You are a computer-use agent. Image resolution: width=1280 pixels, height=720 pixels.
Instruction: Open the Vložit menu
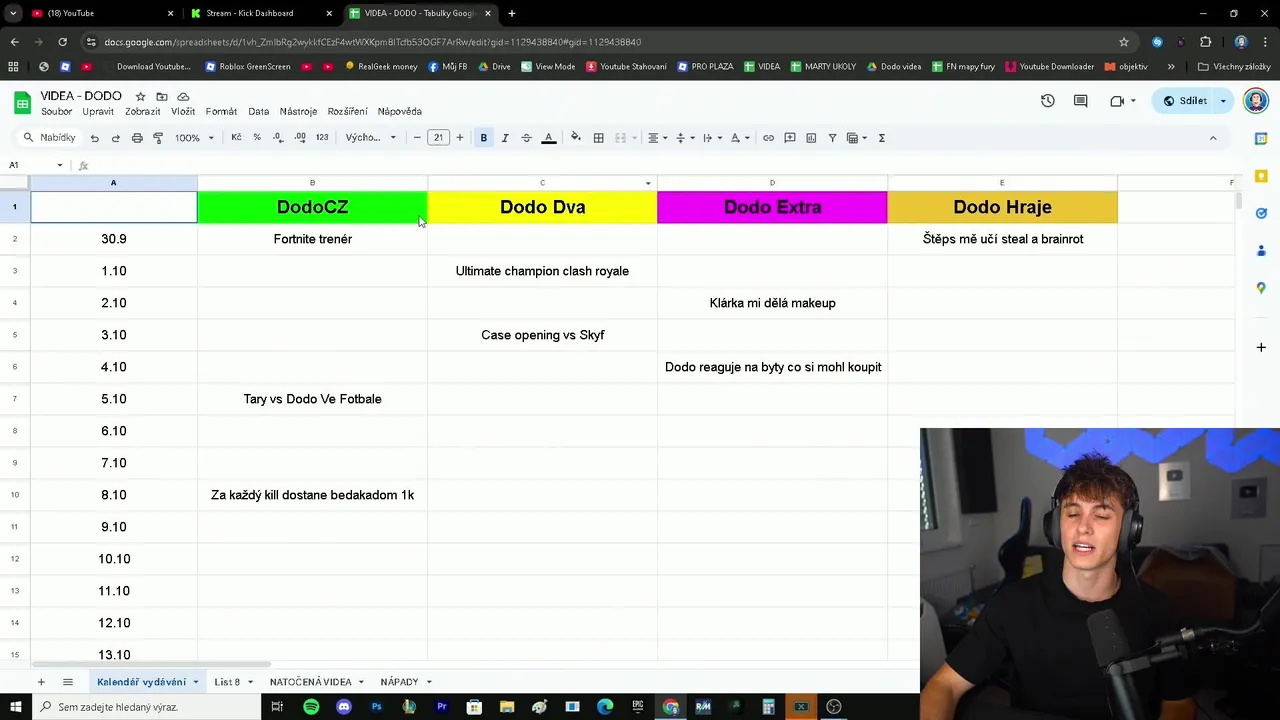click(x=183, y=112)
